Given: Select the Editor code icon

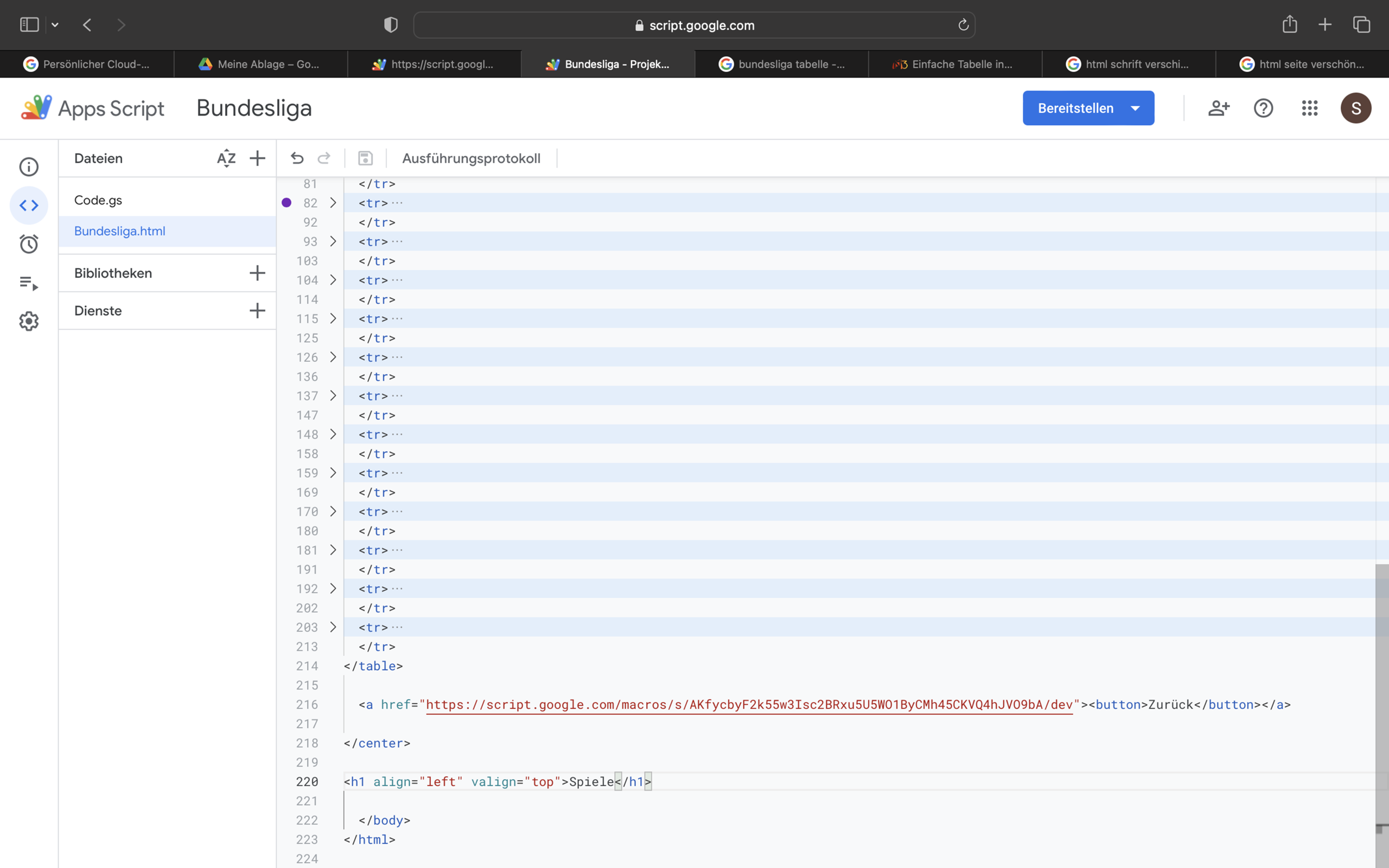Looking at the screenshot, I should [x=29, y=205].
